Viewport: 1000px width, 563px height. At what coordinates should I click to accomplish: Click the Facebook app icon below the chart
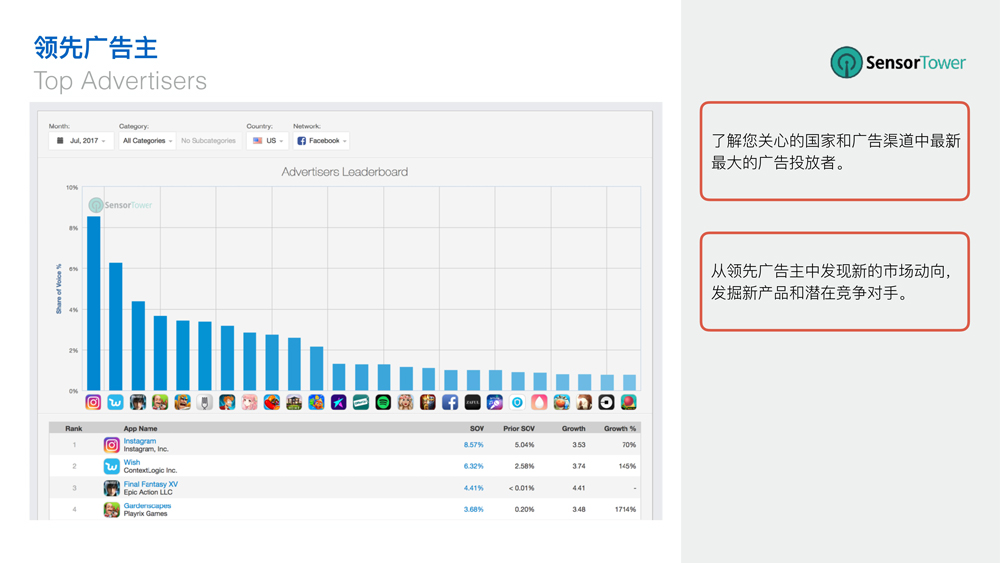[x=450, y=402]
